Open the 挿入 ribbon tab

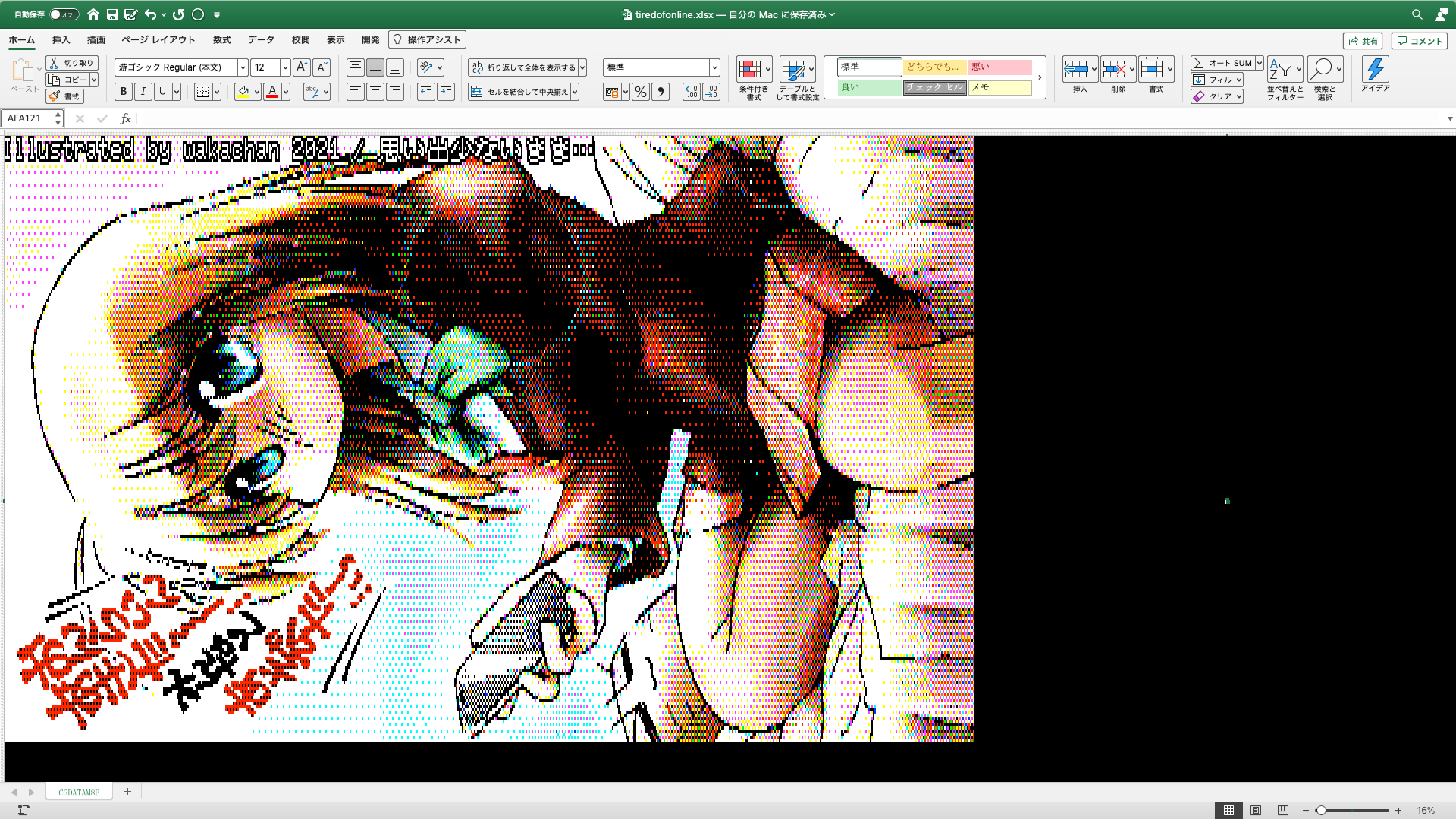[x=61, y=40]
